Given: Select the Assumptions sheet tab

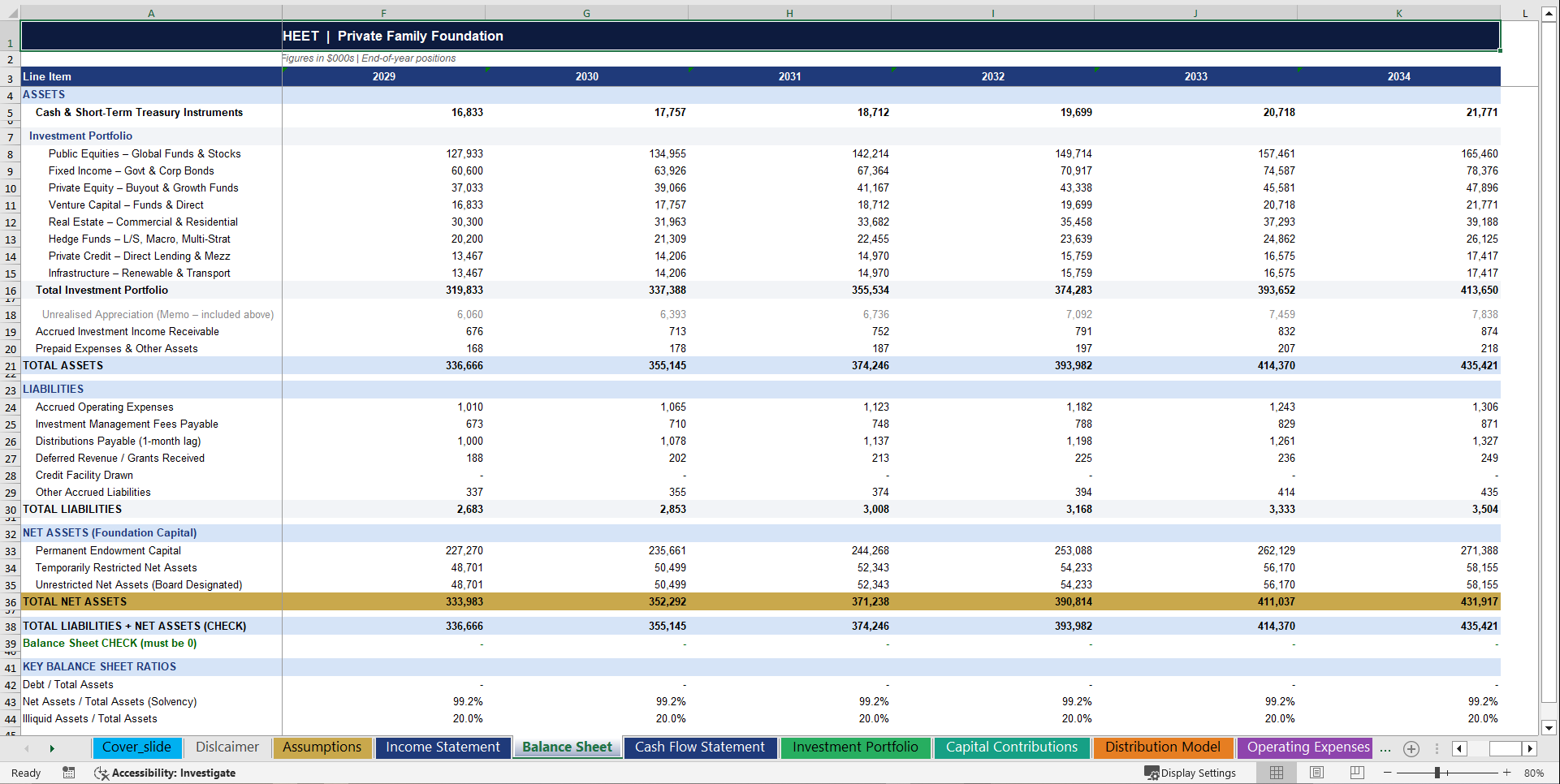Looking at the screenshot, I should click(x=322, y=747).
